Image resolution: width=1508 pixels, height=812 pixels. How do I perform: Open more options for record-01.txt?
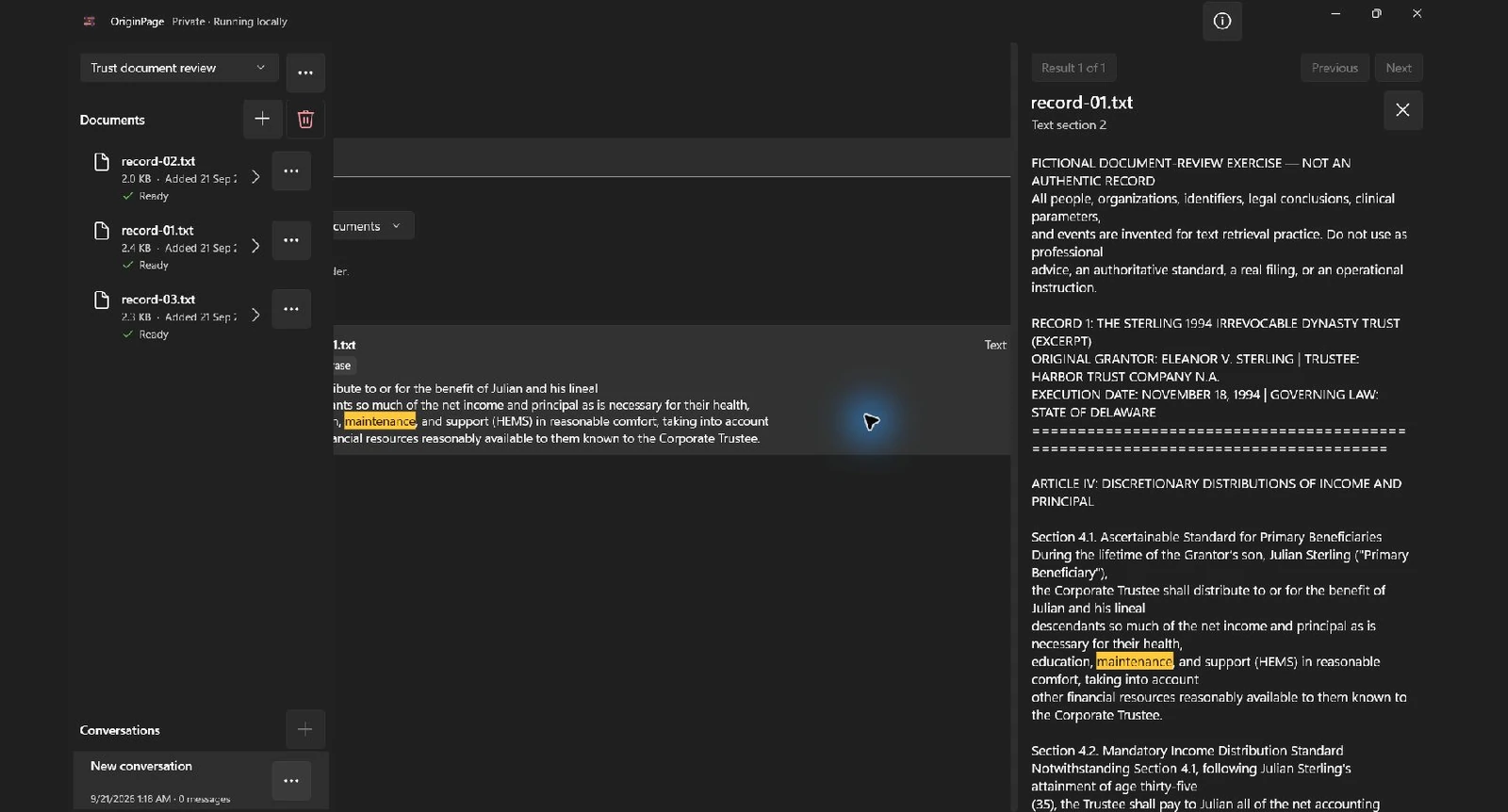(291, 240)
